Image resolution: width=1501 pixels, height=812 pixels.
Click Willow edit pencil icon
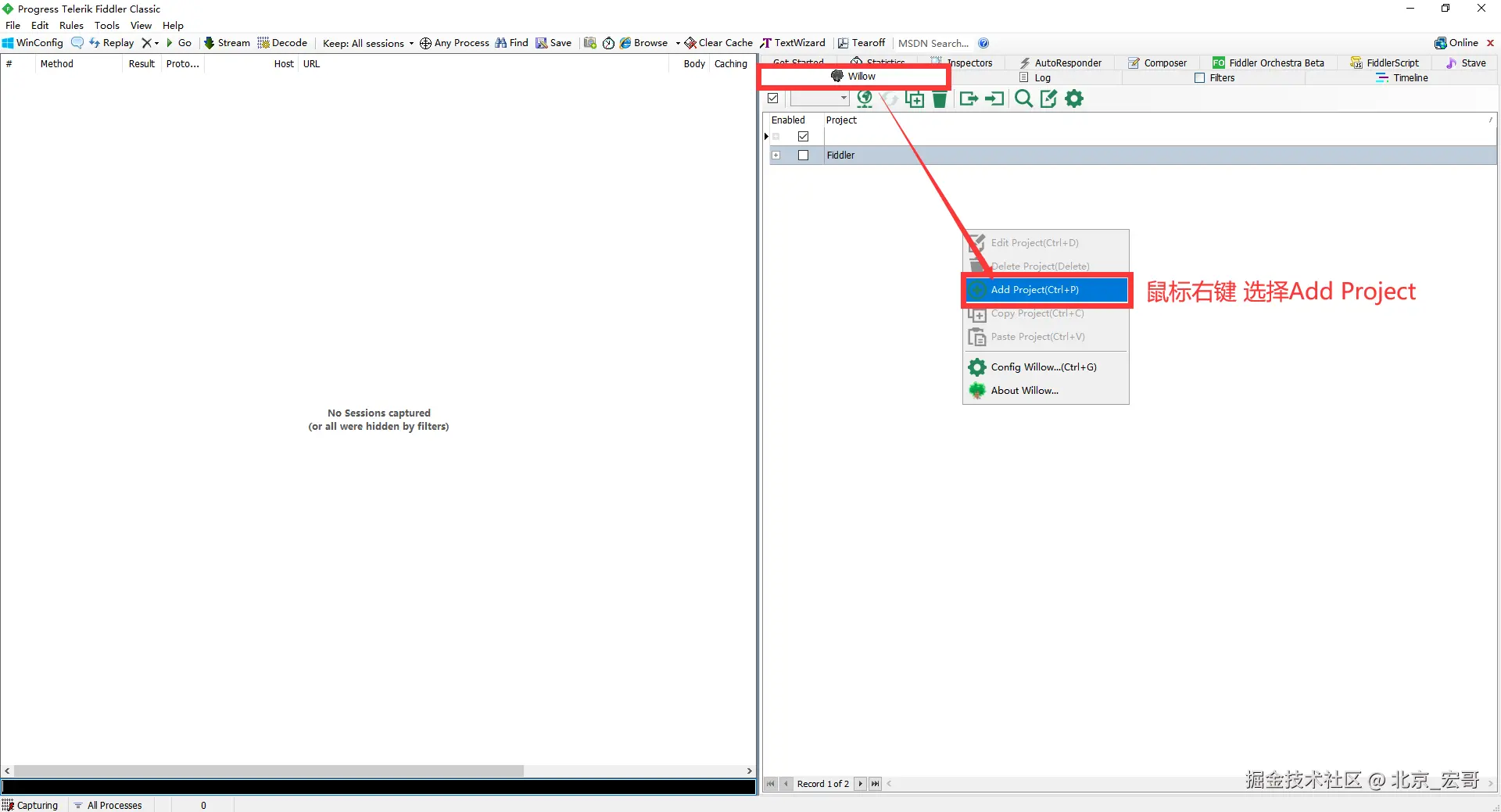[x=1048, y=98]
